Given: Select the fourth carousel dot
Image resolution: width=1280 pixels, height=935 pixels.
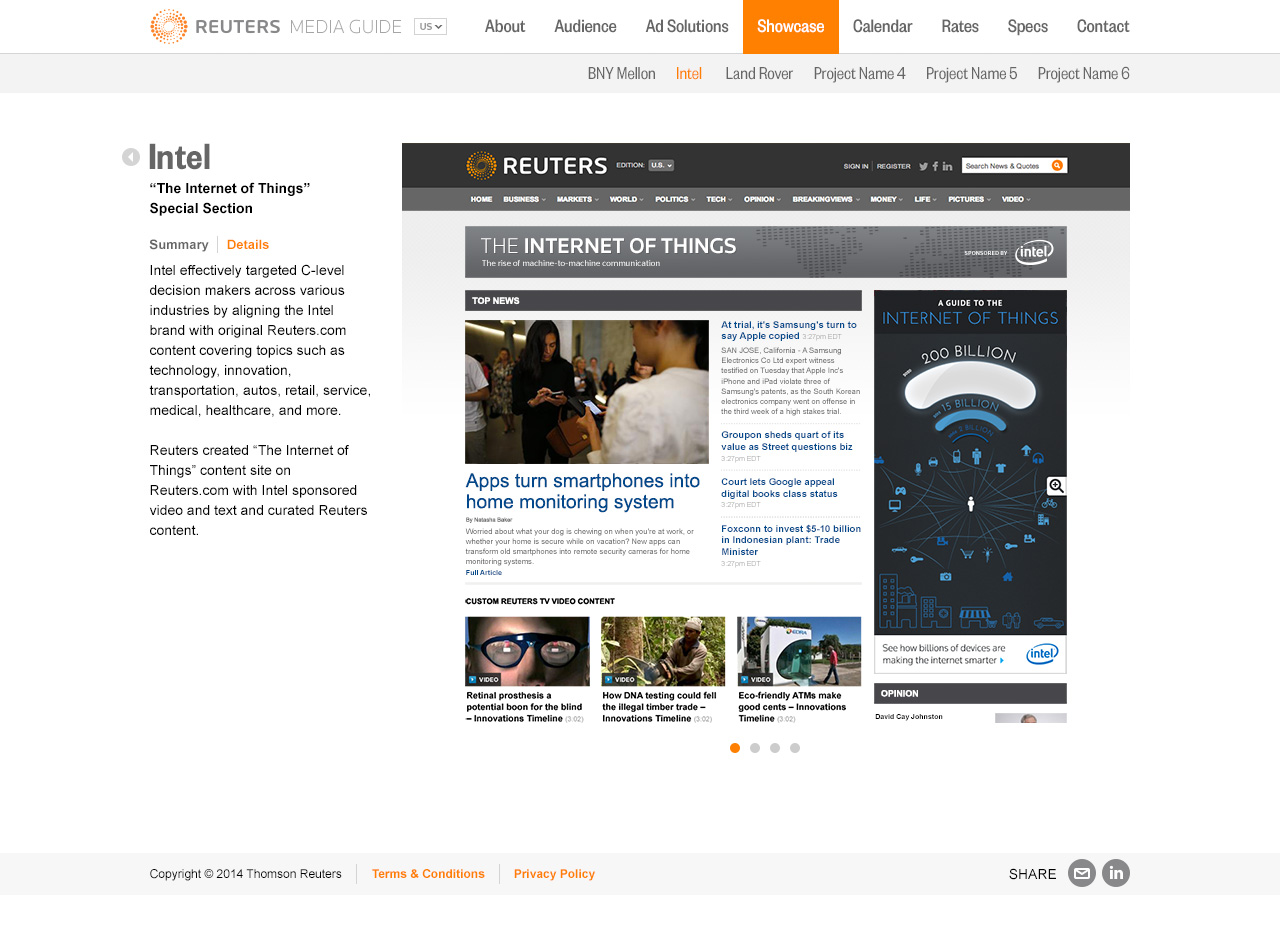Looking at the screenshot, I should click(795, 748).
